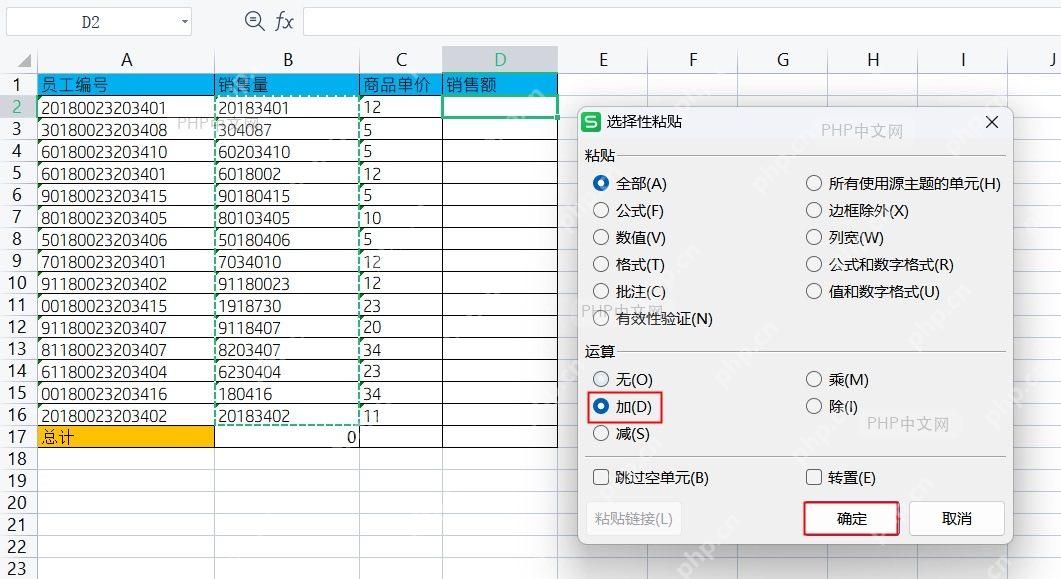Select column G header
The width and height of the screenshot is (1061, 579).
pos(783,60)
